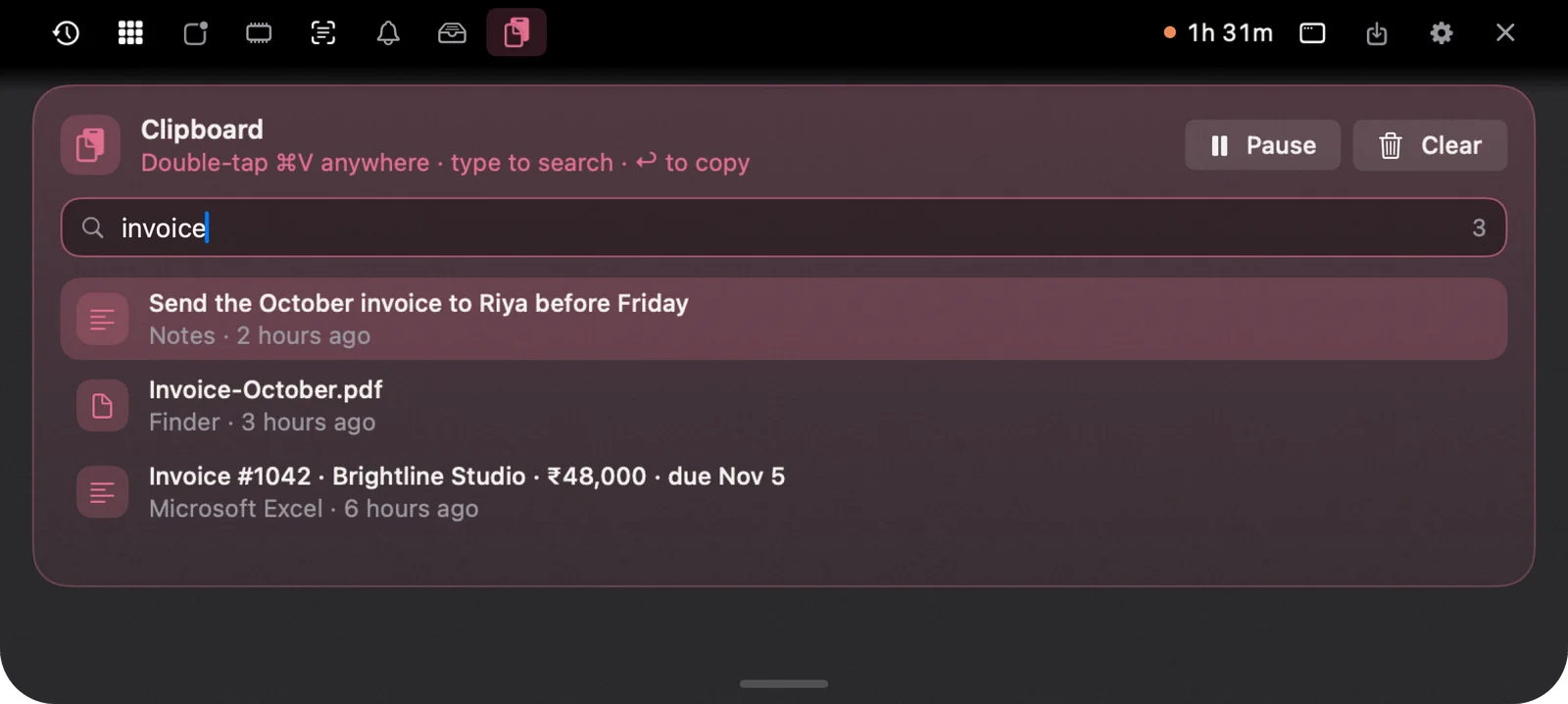
Task: Select 'Send the October invoice to Riya' entry
Action: (x=783, y=319)
